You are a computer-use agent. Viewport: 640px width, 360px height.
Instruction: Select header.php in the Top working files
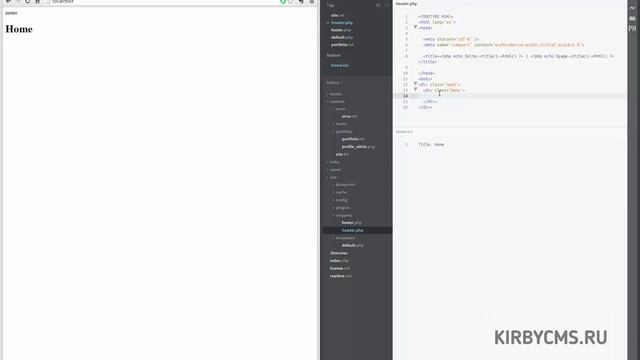tap(342, 22)
